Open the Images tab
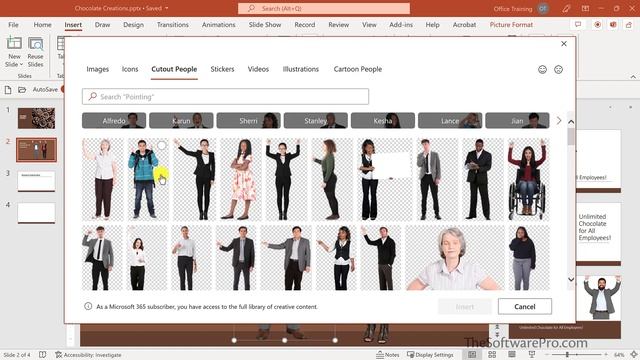This screenshot has height=360, width=640. click(98, 69)
